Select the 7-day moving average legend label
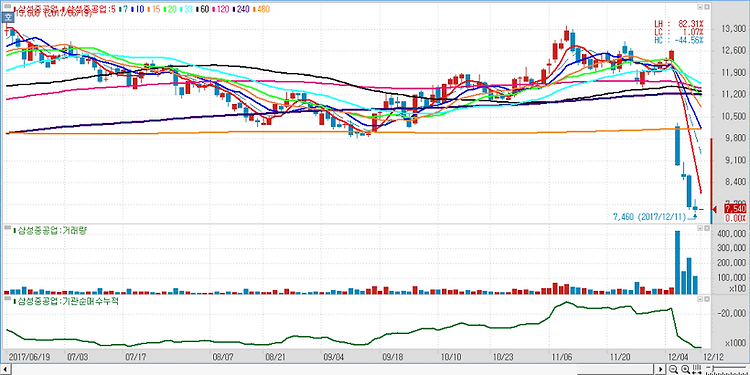Viewport: 750px width, 375px height. pos(124,9)
